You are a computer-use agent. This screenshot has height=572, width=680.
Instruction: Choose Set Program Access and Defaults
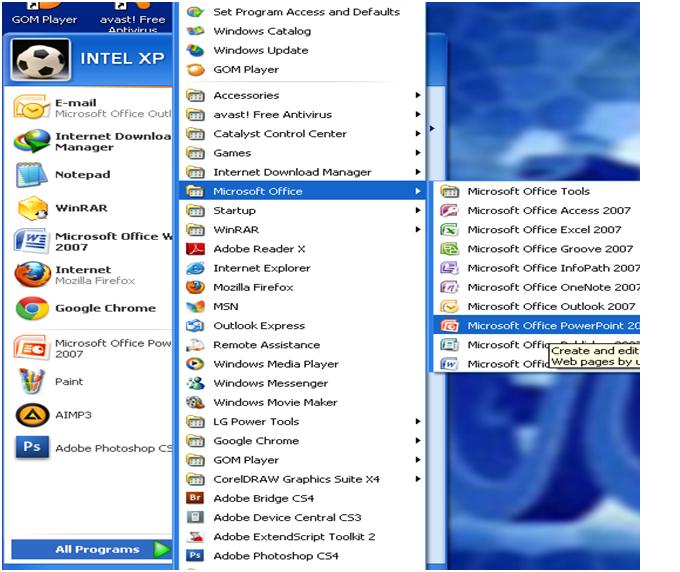coord(302,12)
